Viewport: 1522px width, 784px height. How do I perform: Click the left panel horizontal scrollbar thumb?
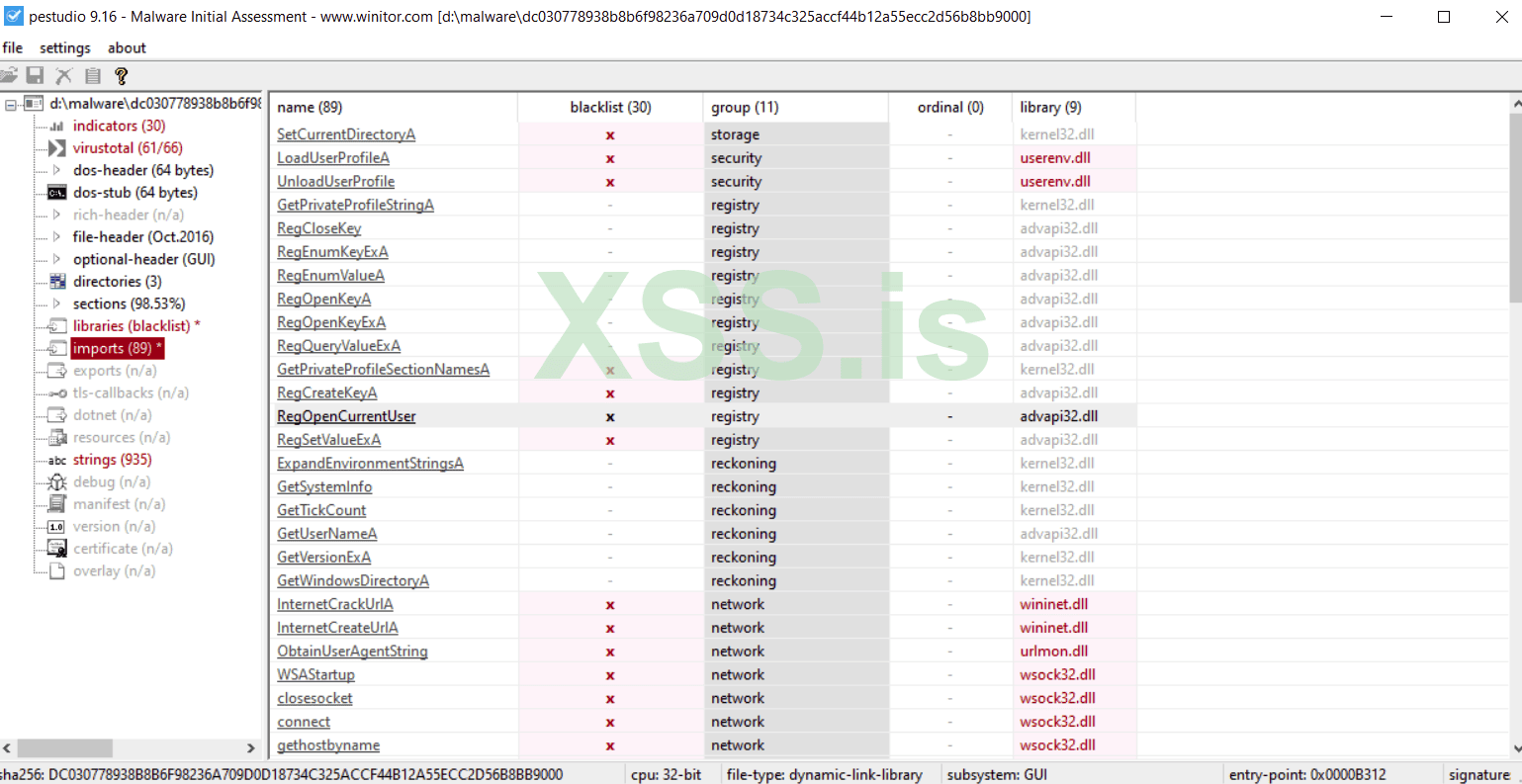pos(64,748)
